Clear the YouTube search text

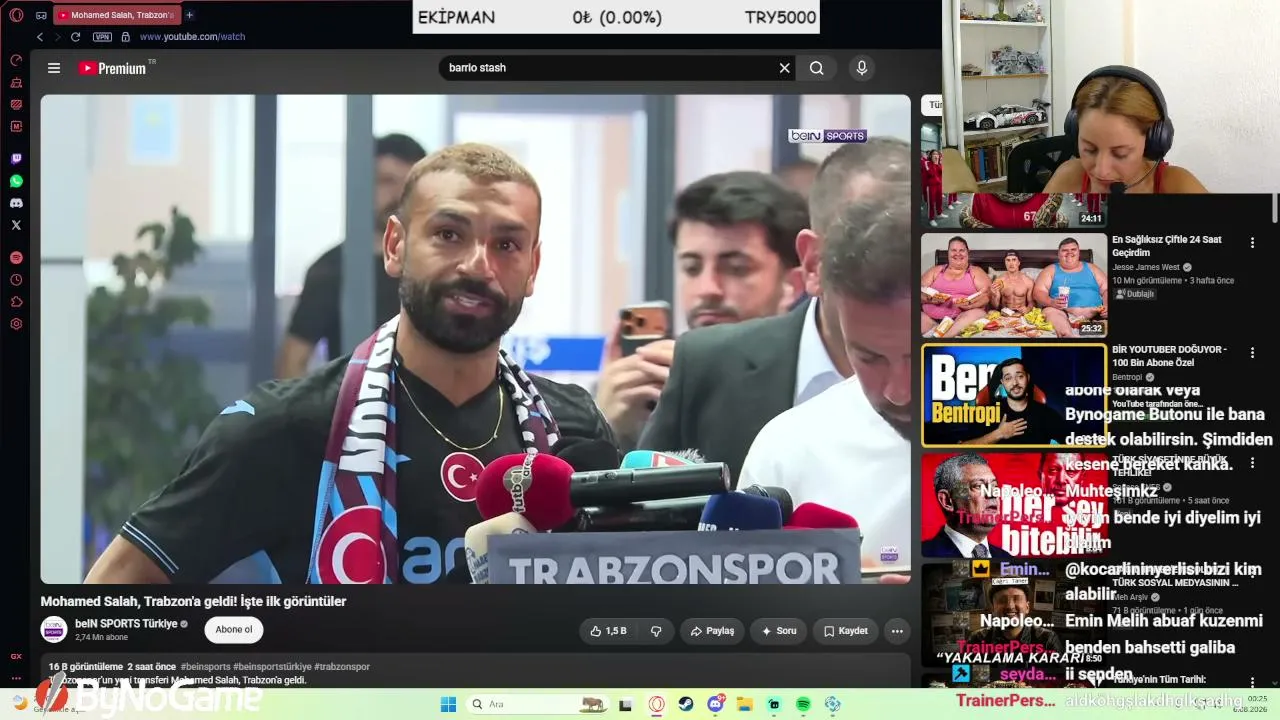tap(785, 68)
